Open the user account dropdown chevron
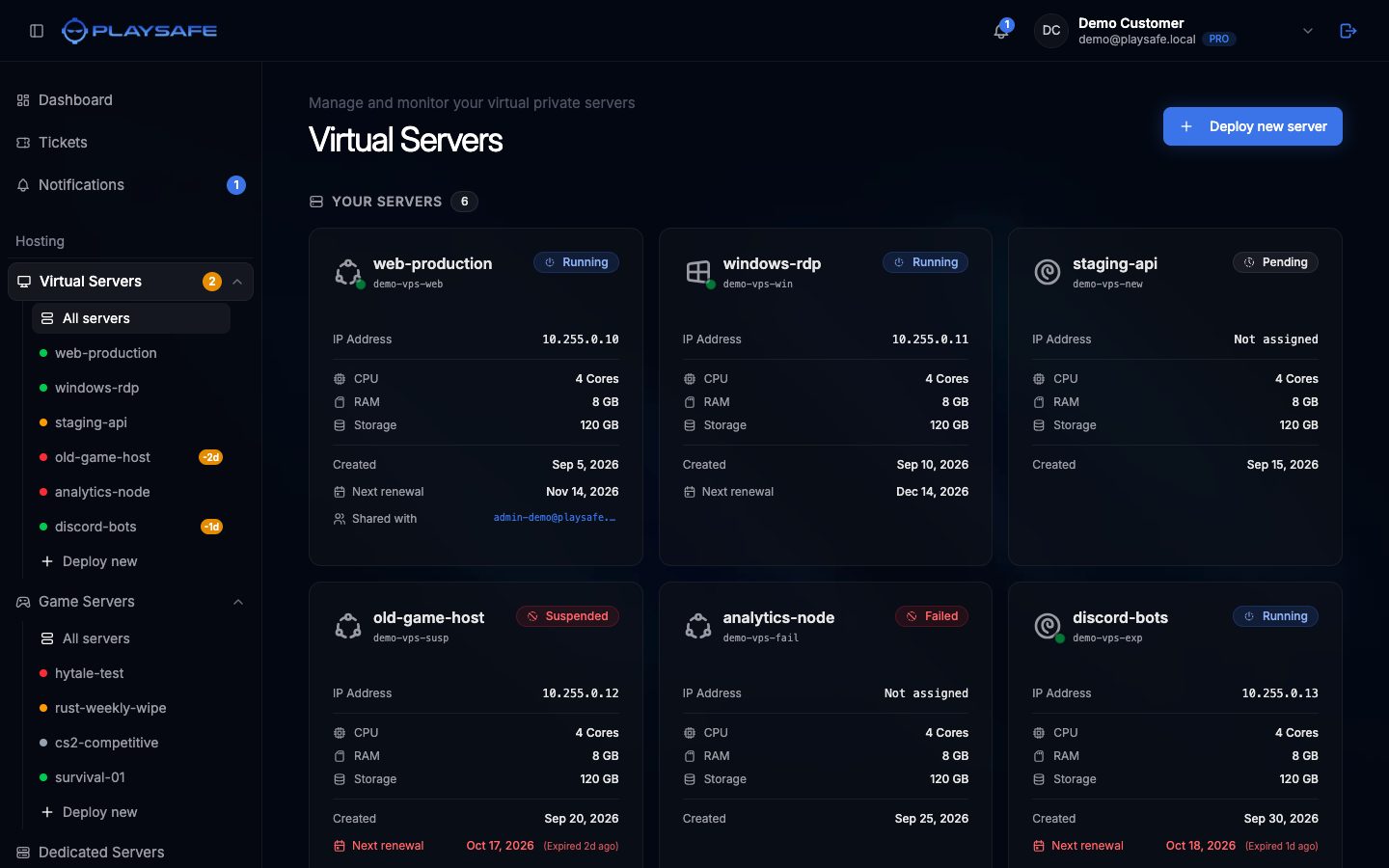1389x868 pixels. tap(1308, 31)
